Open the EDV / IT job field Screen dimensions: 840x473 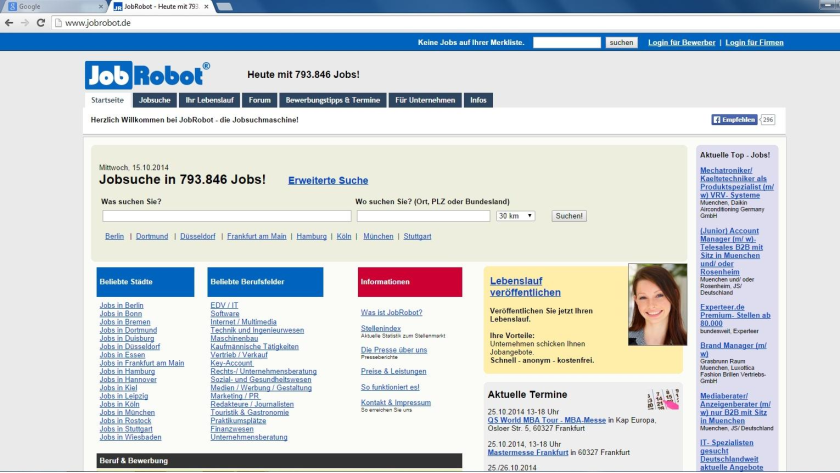pos(224,305)
